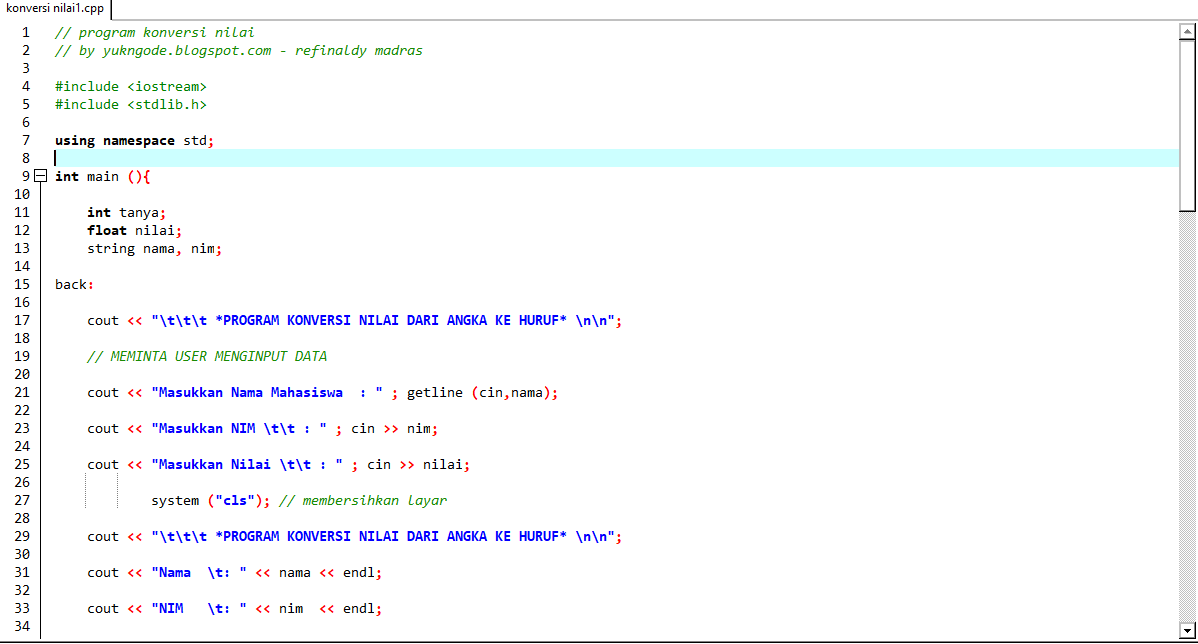Click the '#include <stdlib.h>' line
This screenshot has width=1198, height=644.
click(x=131, y=105)
